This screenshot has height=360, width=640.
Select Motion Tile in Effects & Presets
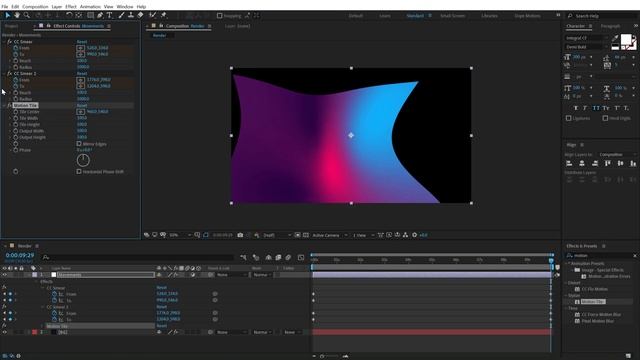(x=592, y=302)
